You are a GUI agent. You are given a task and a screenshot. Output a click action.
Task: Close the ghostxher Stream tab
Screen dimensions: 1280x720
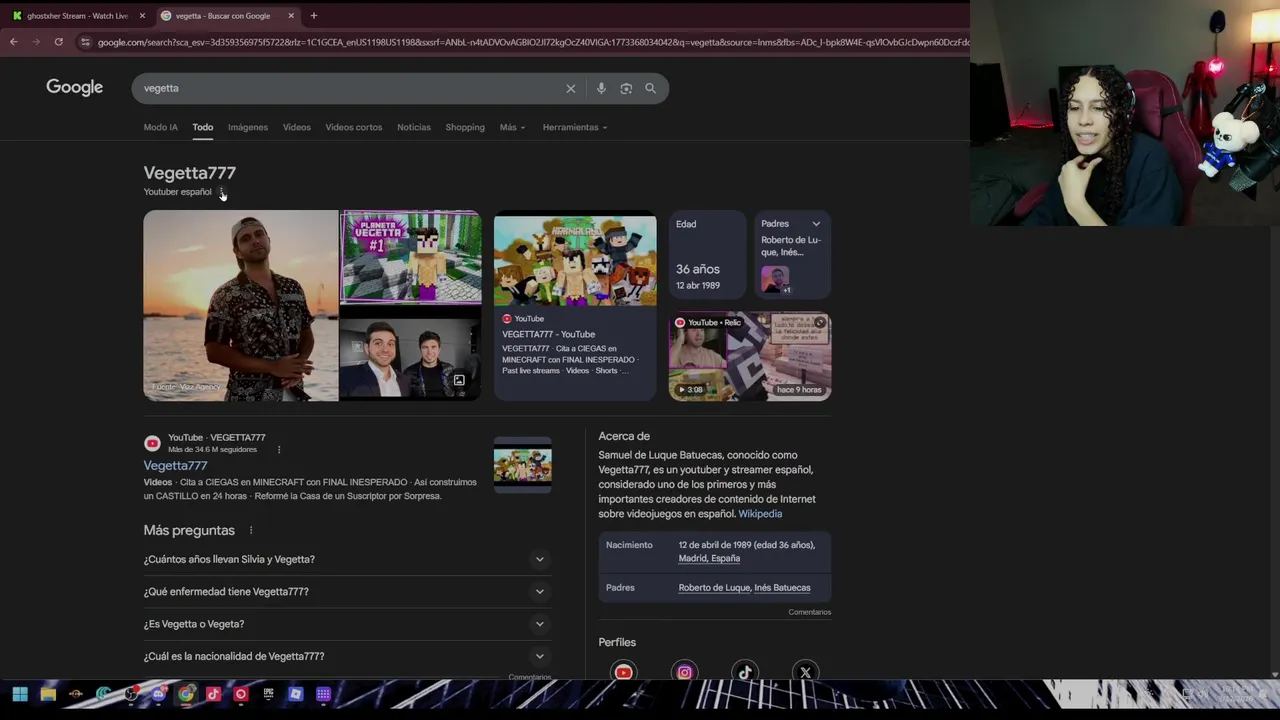pos(142,16)
